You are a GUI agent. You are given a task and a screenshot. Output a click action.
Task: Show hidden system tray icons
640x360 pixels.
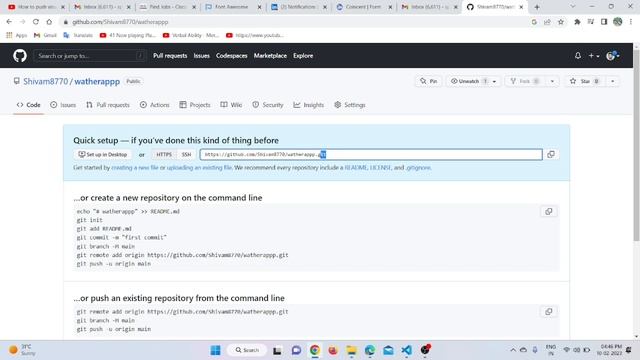point(513,350)
